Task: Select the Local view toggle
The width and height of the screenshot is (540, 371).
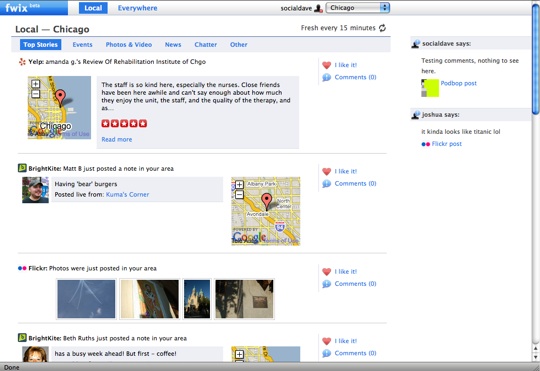Action: pyautogui.click(x=93, y=8)
